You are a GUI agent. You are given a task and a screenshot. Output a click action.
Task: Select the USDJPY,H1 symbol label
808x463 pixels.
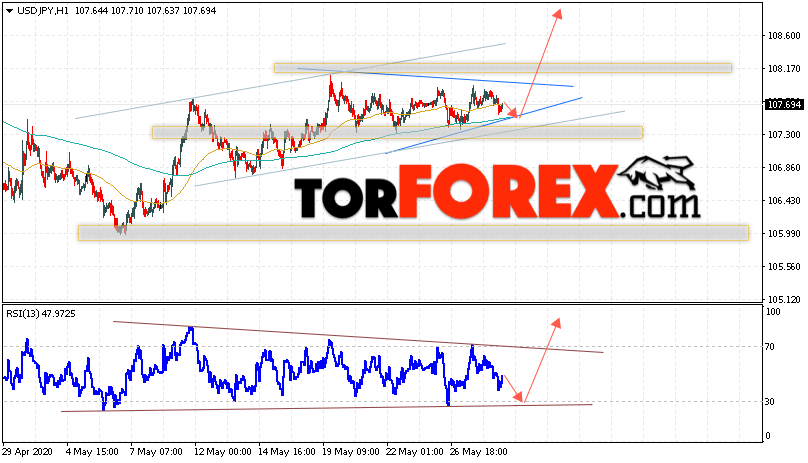point(42,11)
